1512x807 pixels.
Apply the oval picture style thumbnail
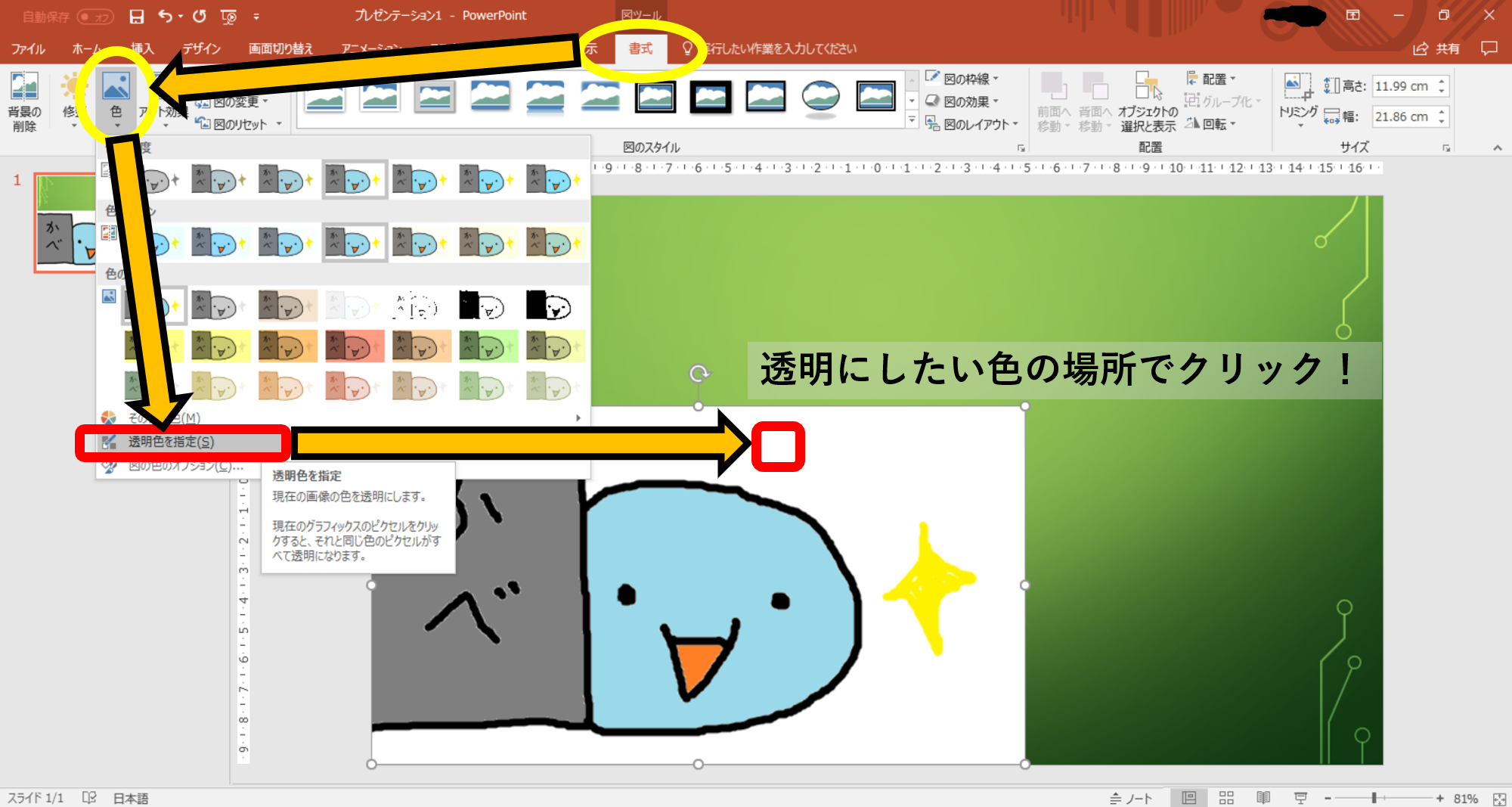coord(820,98)
